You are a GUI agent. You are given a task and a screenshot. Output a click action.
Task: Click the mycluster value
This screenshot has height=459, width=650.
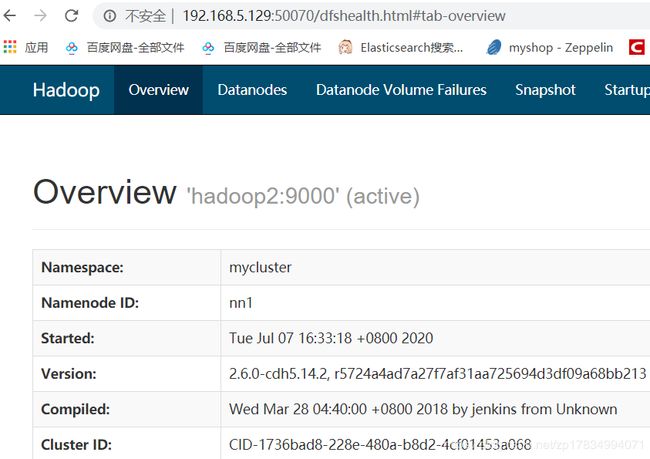tap(260, 267)
